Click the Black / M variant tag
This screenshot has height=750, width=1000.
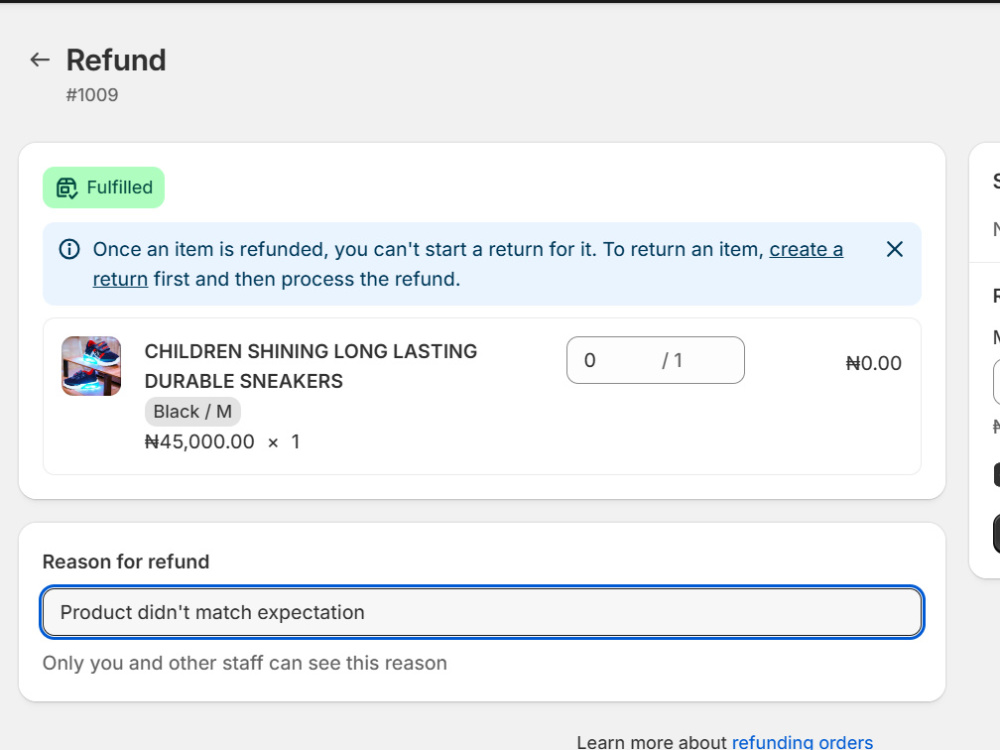193,411
